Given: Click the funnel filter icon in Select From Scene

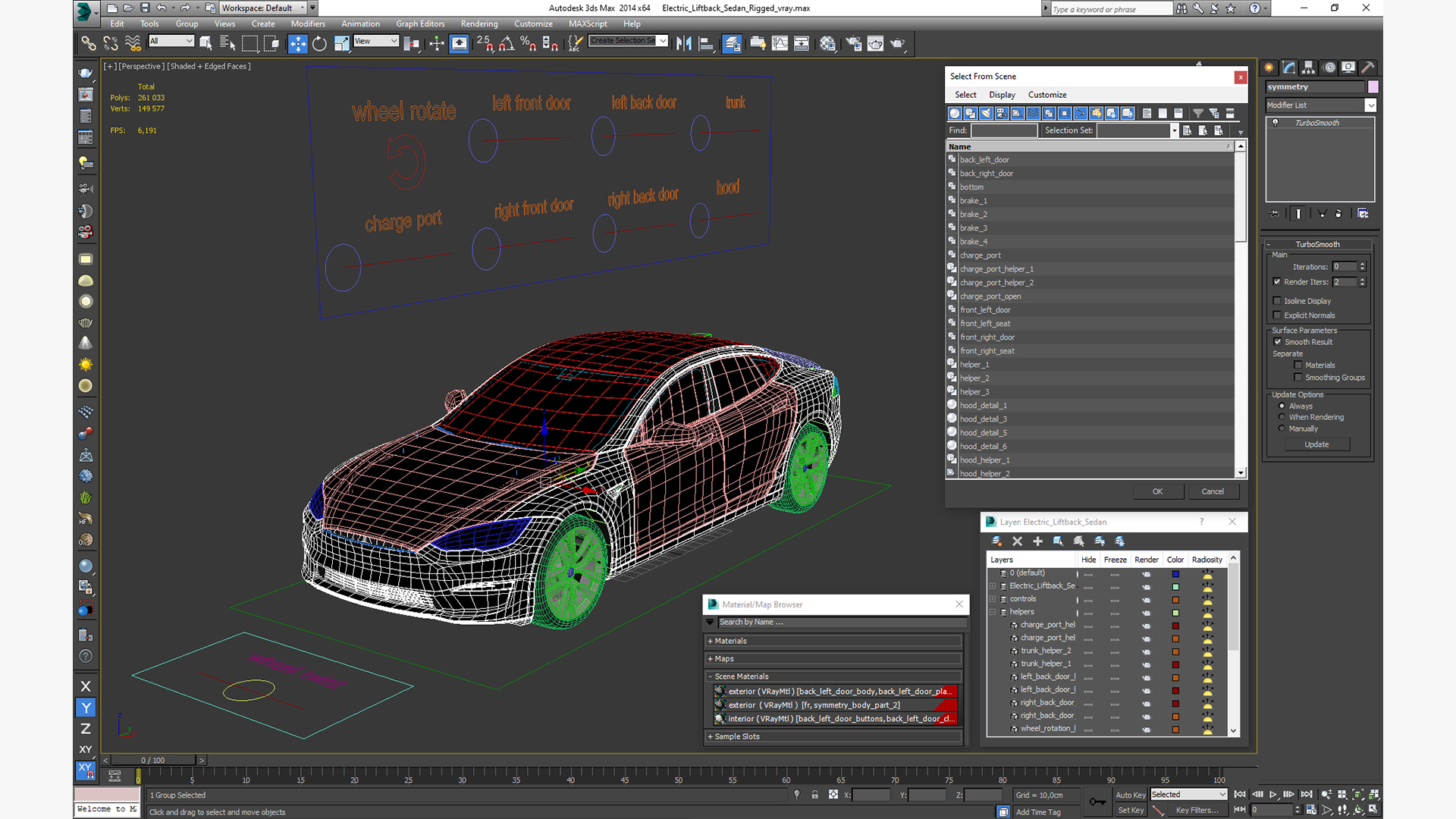Looking at the screenshot, I should [1197, 113].
